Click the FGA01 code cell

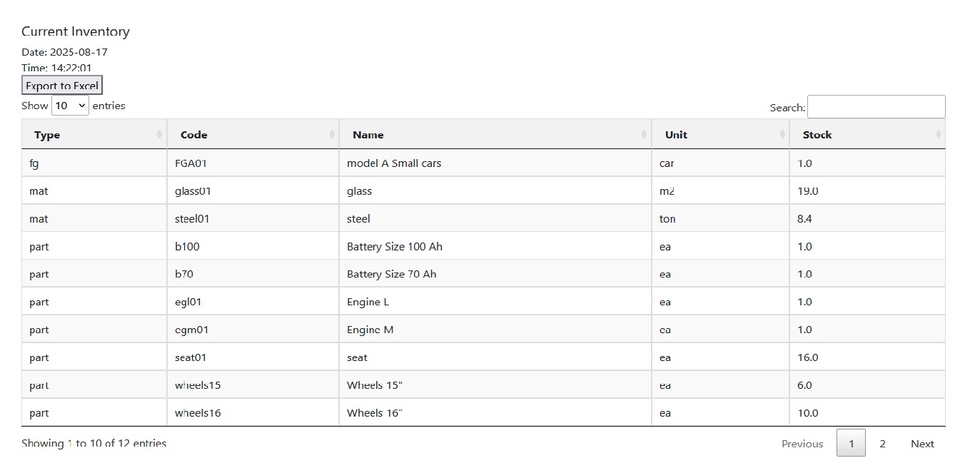click(190, 163)
